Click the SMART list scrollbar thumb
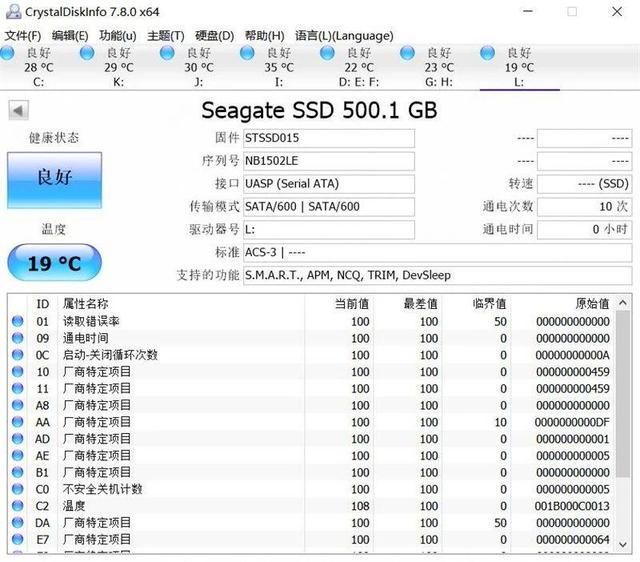 tap(623, 394)
